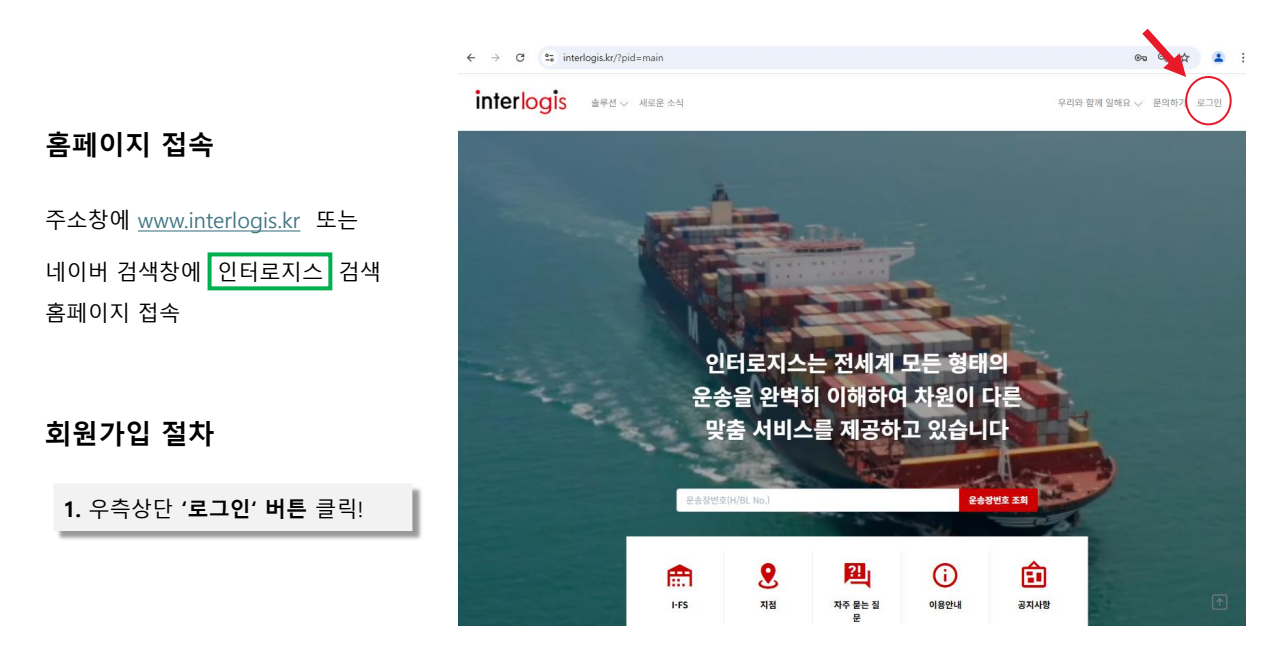This screenshot has width=1272, height=664.
Task: Expand the 우리와 함께 일해요 dropdown
Action: click(x=1100, y=103)
